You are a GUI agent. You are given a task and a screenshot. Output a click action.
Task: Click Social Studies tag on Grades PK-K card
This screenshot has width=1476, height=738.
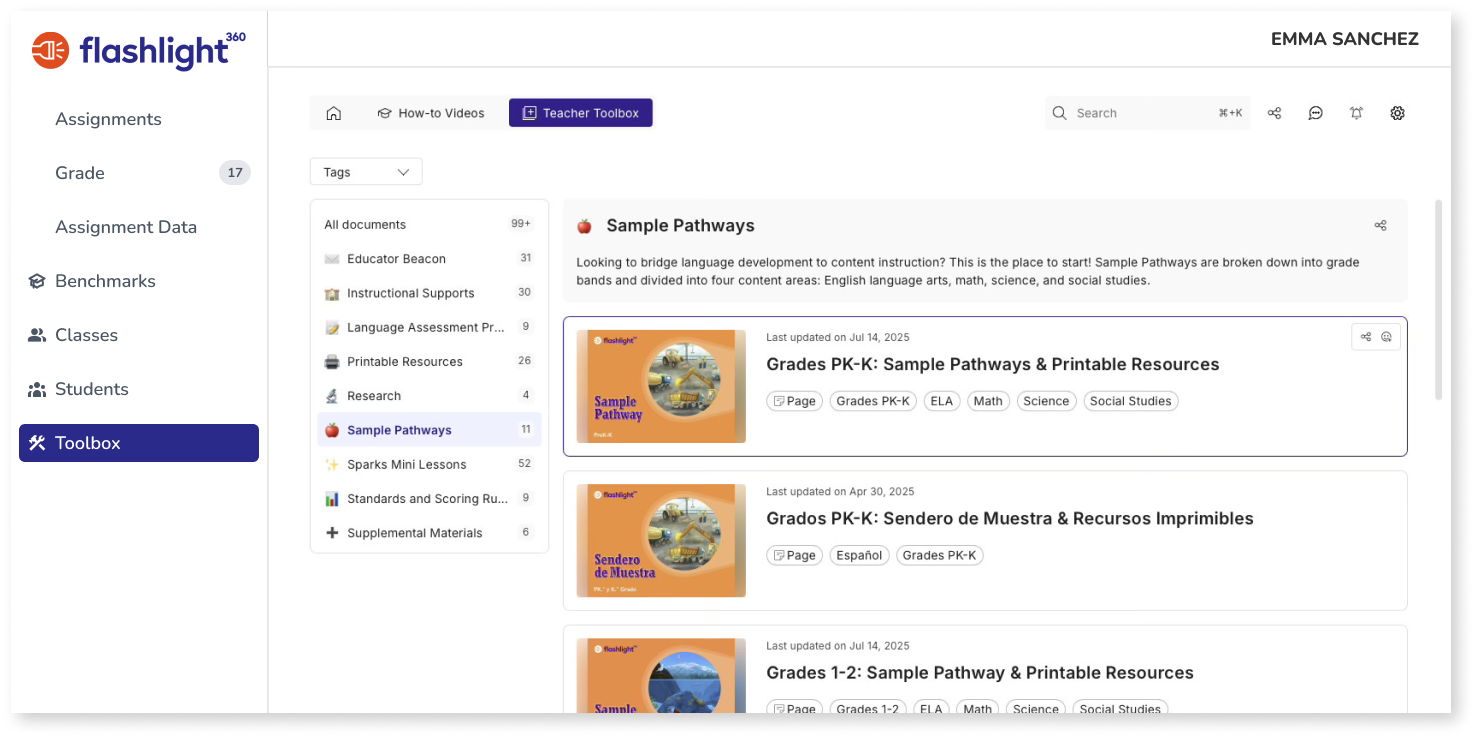pos(1131,401)
